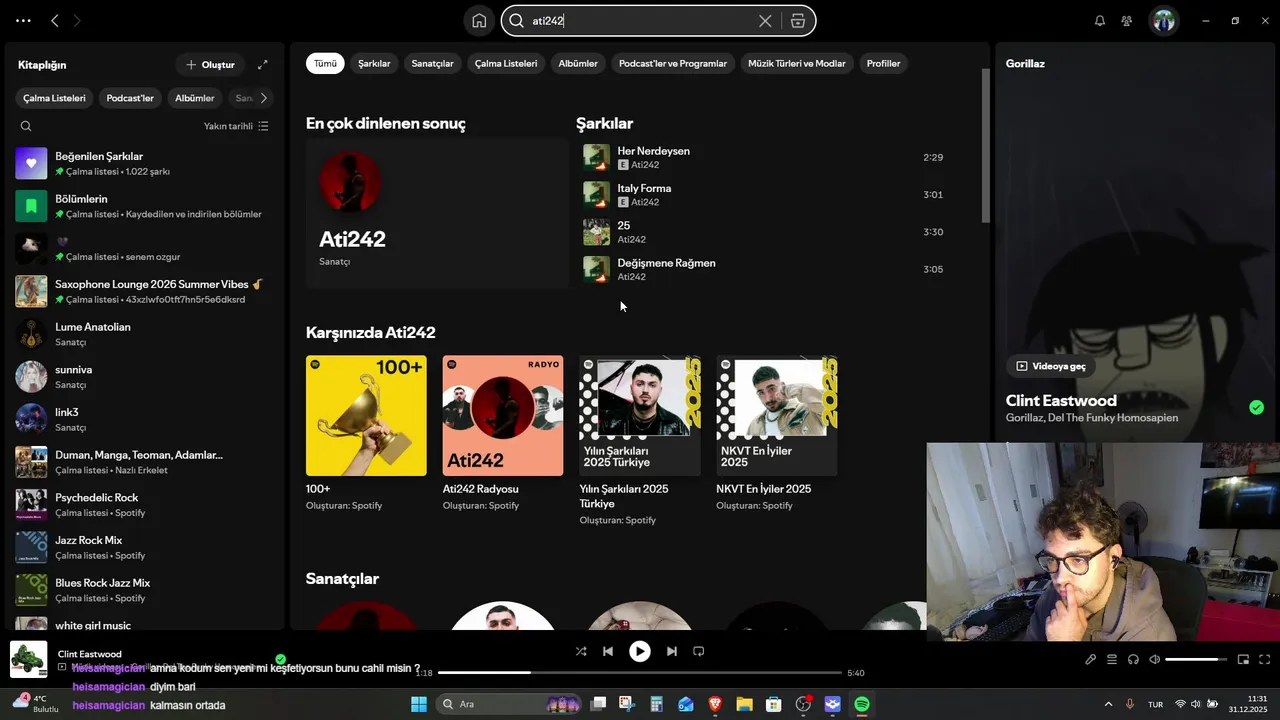Mute volume with the speaker icon
Image resolution: width=1280 pixels, height=720 pixels.
[x=1155, y=660]
